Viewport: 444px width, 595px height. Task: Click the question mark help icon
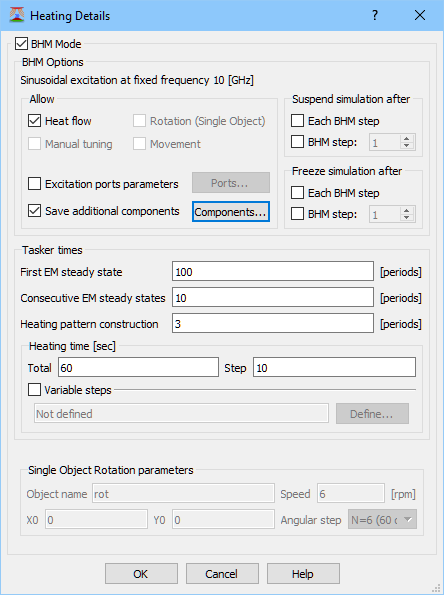coord(375,15)
